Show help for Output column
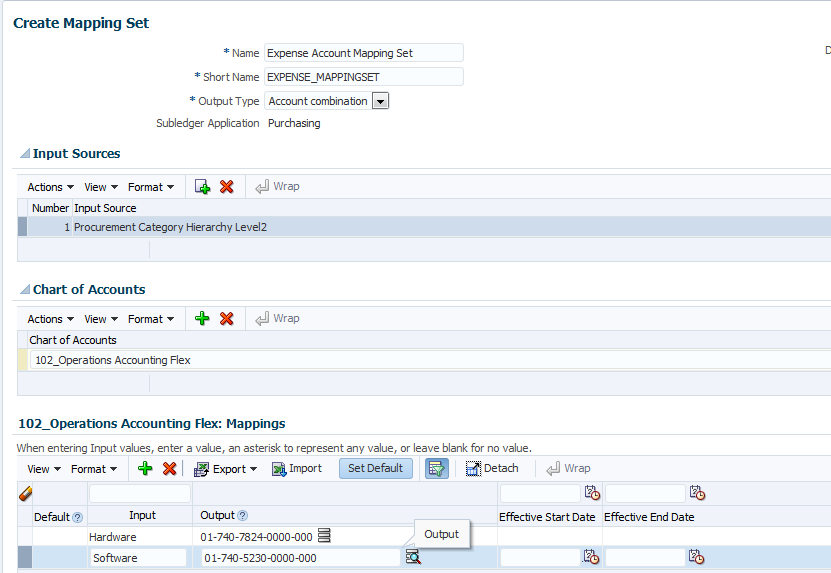Screen dimensions: 831x573 click(242, 515)
